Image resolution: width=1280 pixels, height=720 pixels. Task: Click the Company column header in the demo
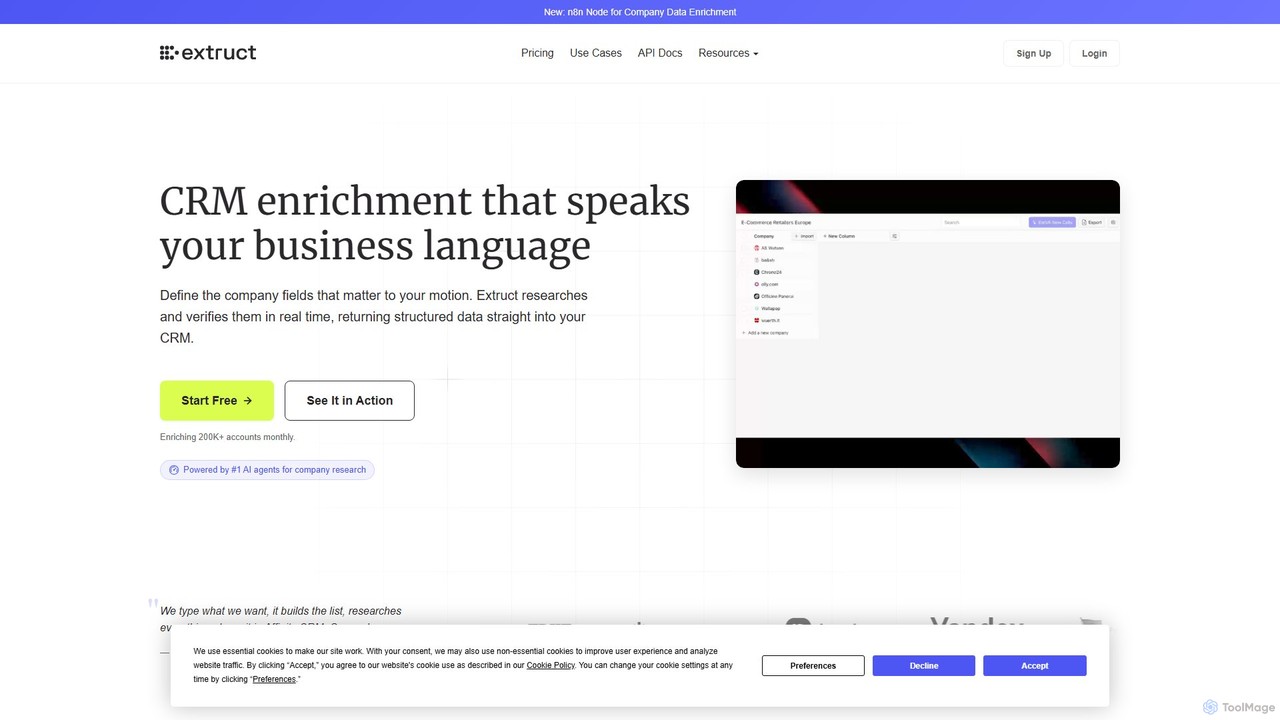coord(764,236)
